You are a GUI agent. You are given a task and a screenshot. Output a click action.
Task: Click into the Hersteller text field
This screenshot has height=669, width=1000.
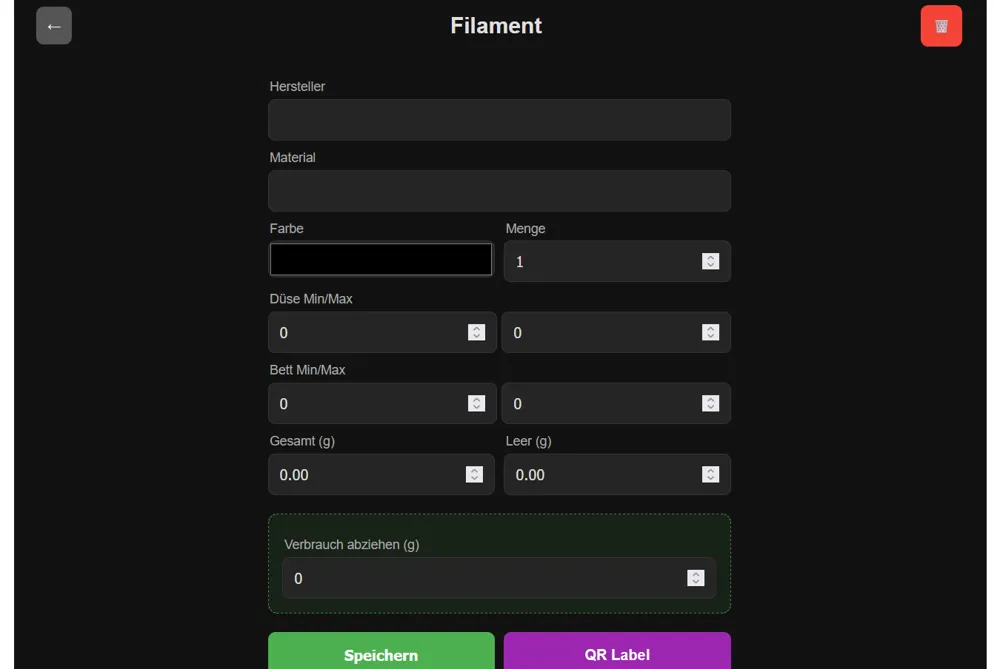[x=499, y=119]
